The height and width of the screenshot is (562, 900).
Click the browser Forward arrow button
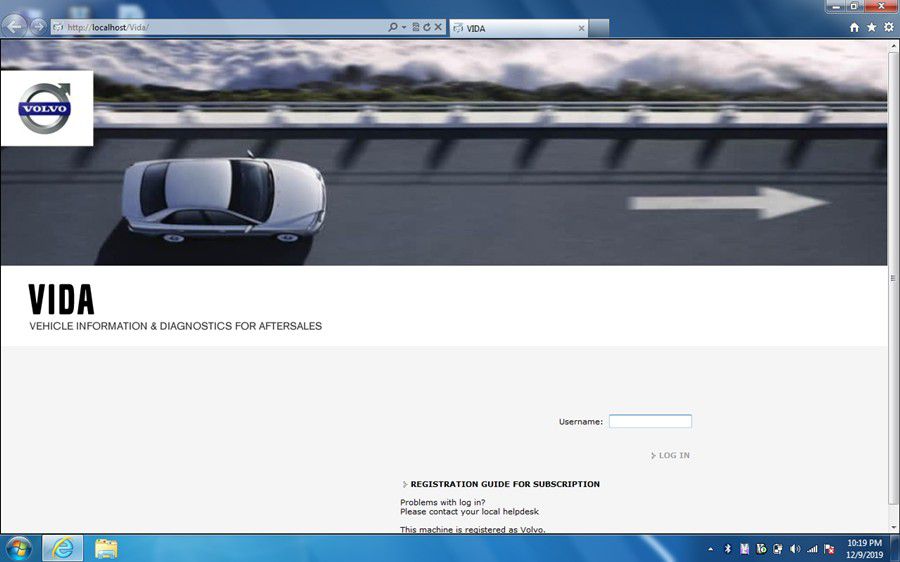coord(38,27)
